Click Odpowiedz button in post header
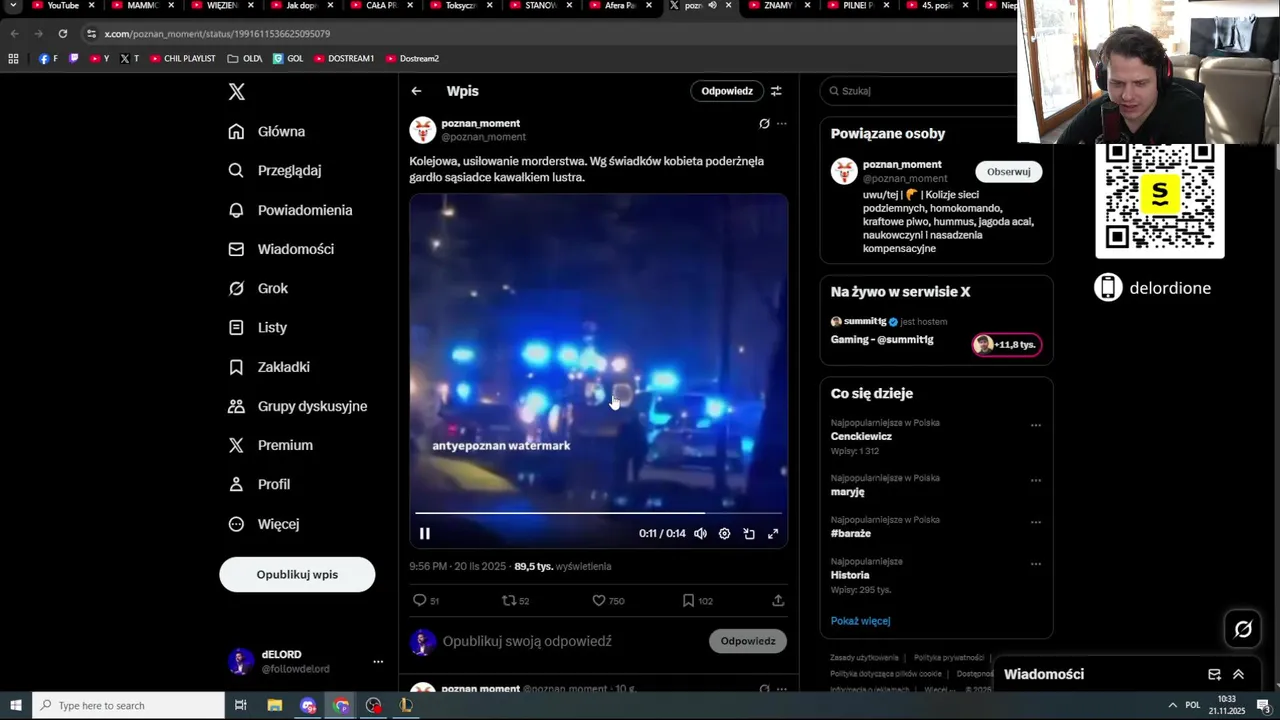The width and height of the screenshot is (1280, 720). (x=727, y=91)
